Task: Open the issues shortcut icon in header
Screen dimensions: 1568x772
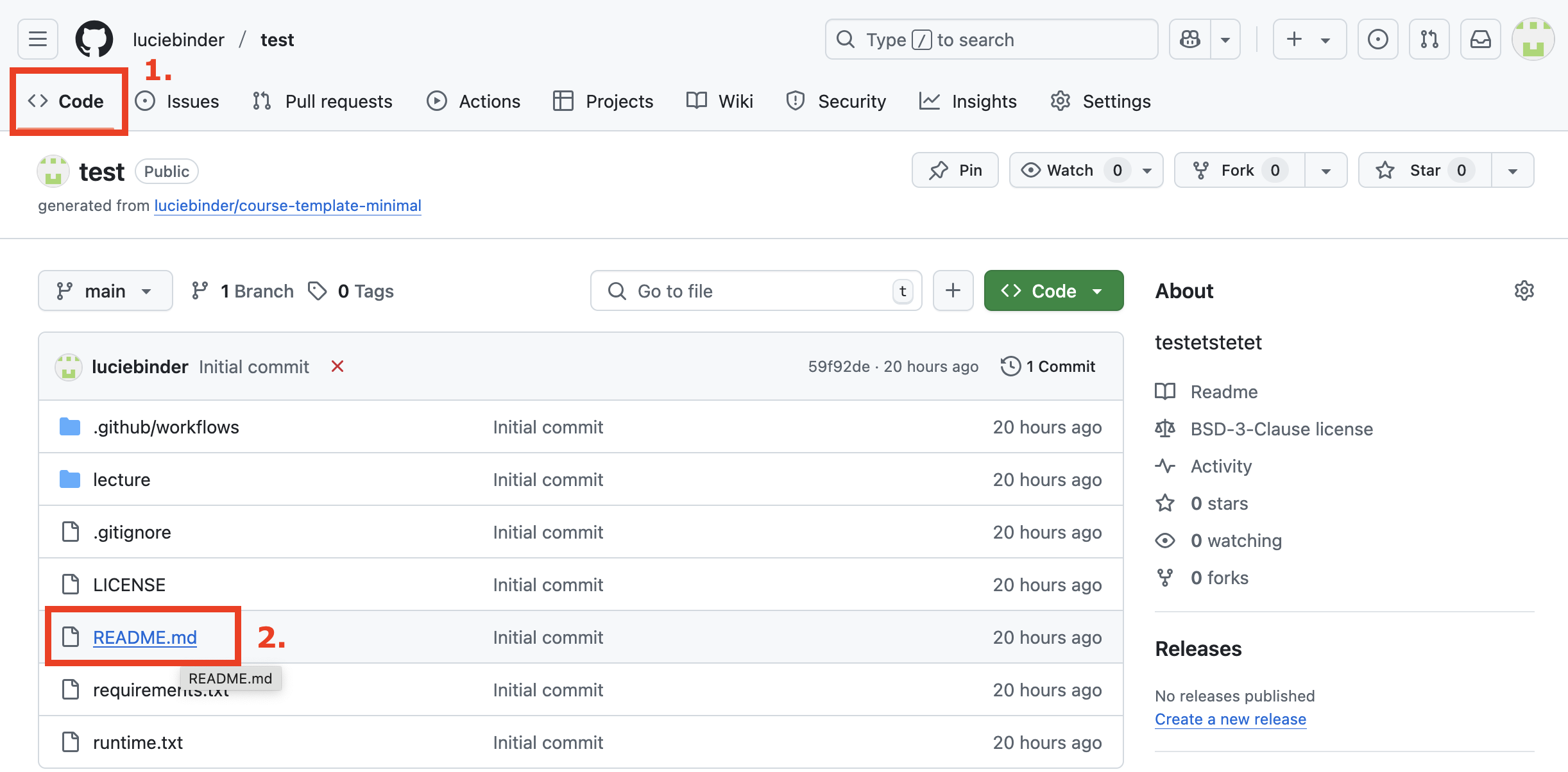Action: coord(1377,39)
